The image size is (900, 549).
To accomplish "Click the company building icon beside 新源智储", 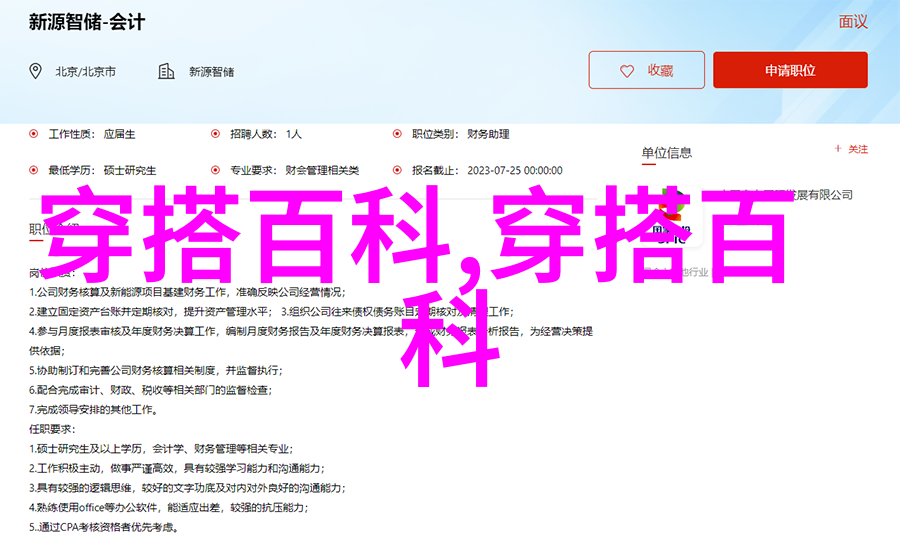I will point(166,71).
